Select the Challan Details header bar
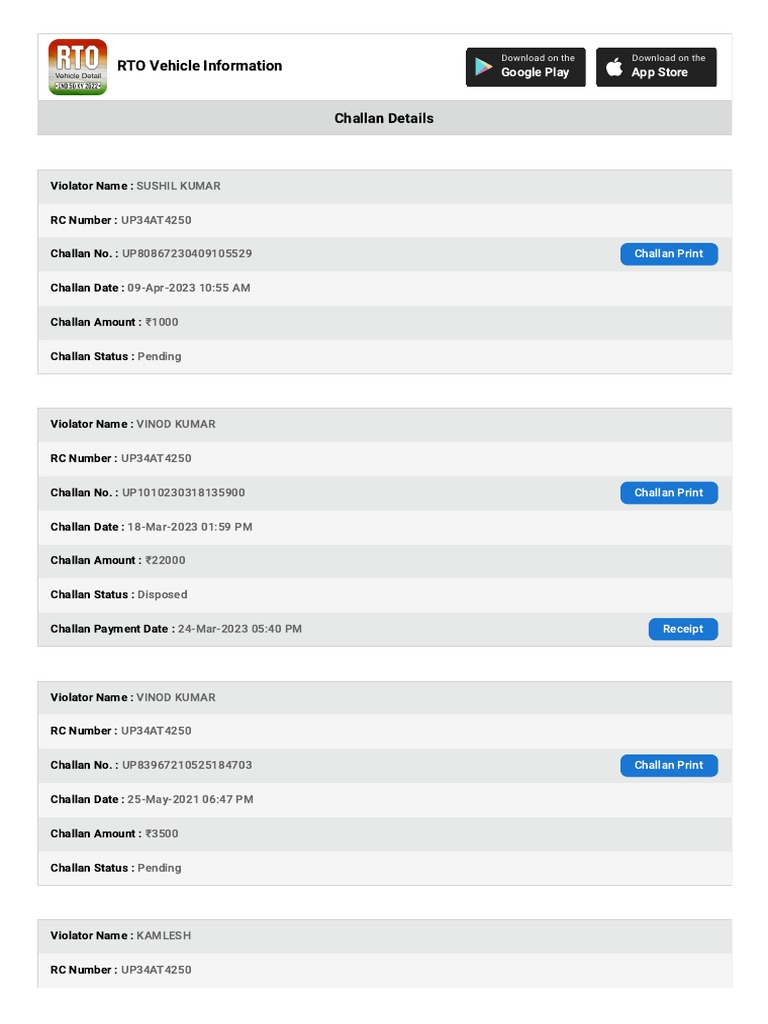Image resolution: width=768 pixels, height=1024 pixels. point(385,118)
